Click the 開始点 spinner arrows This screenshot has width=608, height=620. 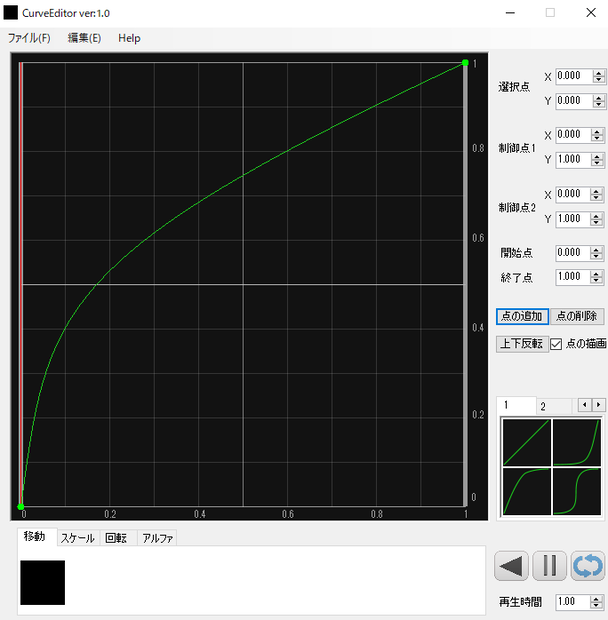[x=597, y=253]
